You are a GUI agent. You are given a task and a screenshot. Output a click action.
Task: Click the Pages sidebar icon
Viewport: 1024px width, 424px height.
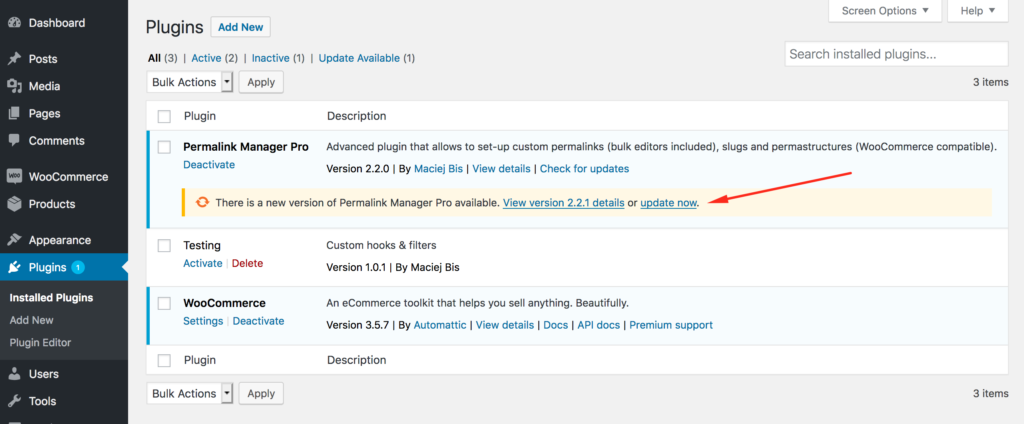pyautogui.click(x=14, y=114)
